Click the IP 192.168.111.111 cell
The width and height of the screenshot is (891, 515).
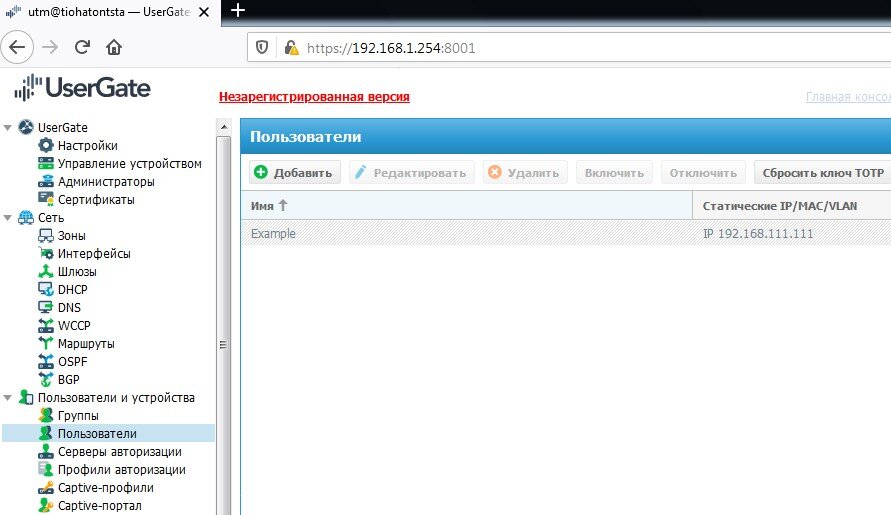[758, 234]
